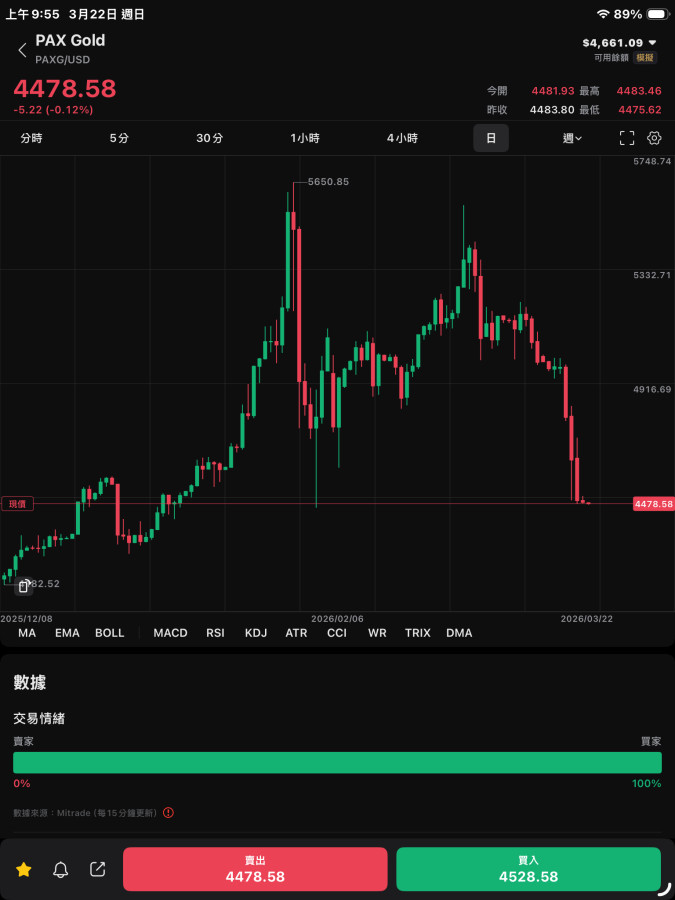Open chart settings gear
The width and height of the screenshot is (675, 900).
[655, 138]
